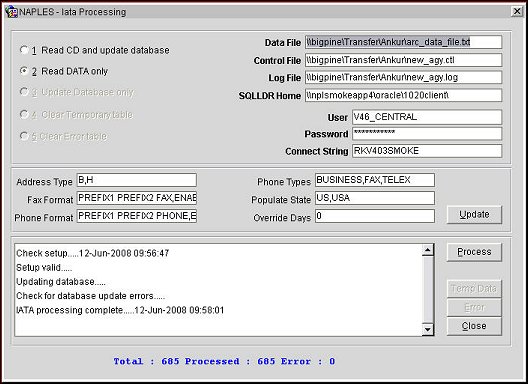This screenshot has width=528, height=384.
Task: Click the log scrollbar track
Action: 428,290
